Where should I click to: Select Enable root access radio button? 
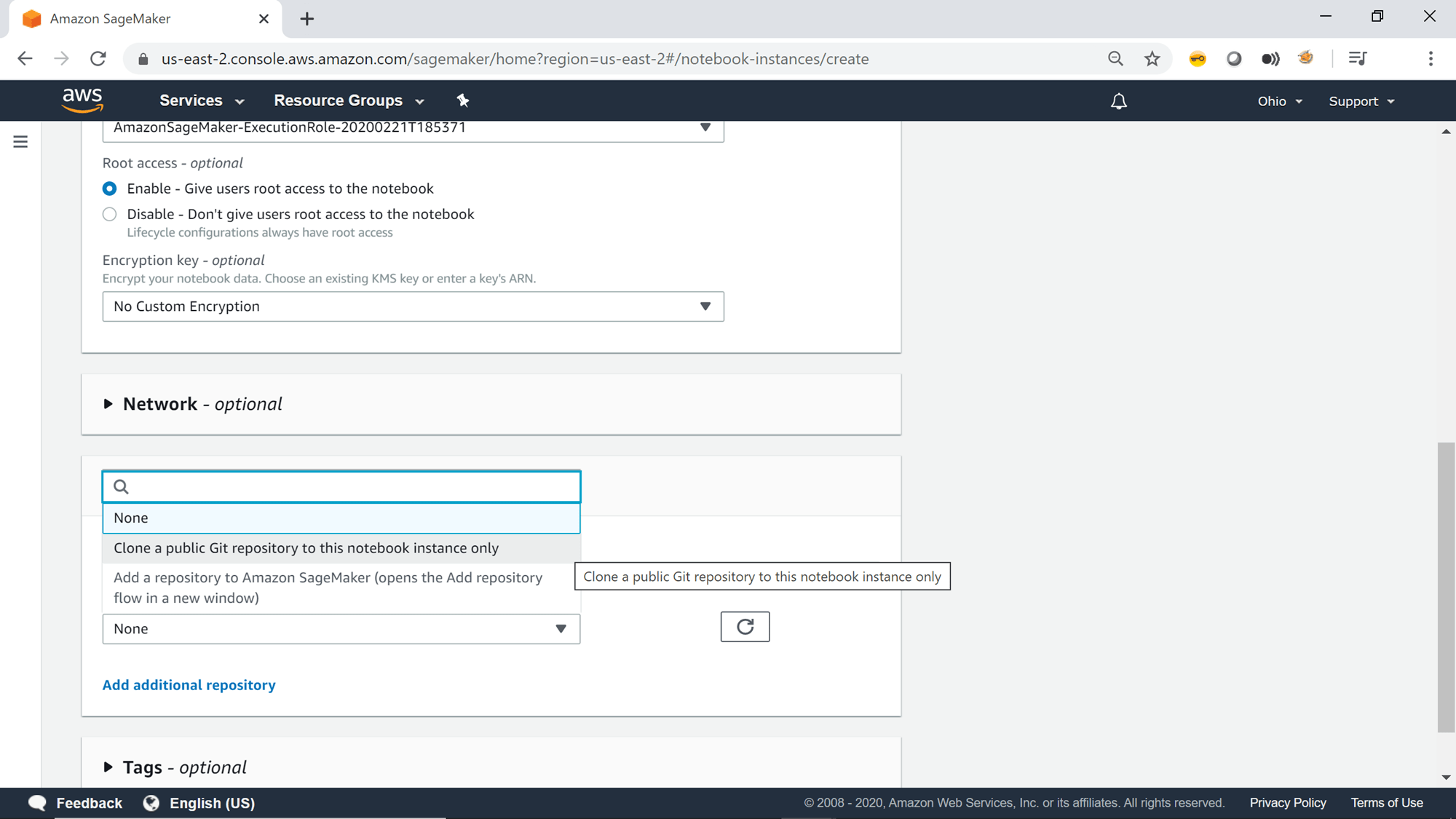coord(109,189)
